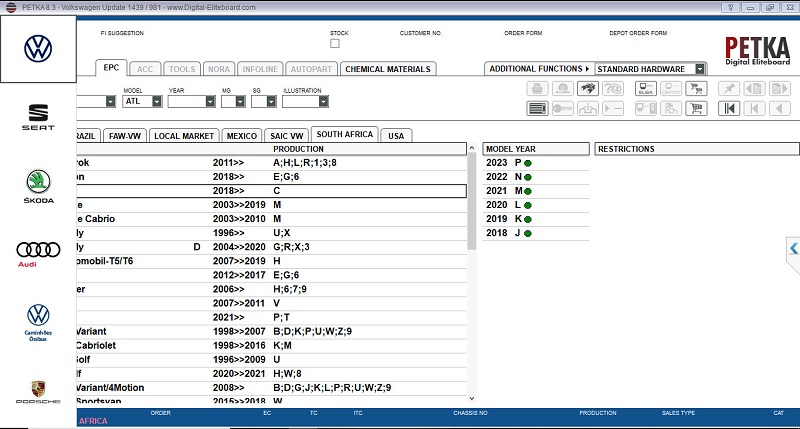Open the Porsche brand catalog

(37, 390)
